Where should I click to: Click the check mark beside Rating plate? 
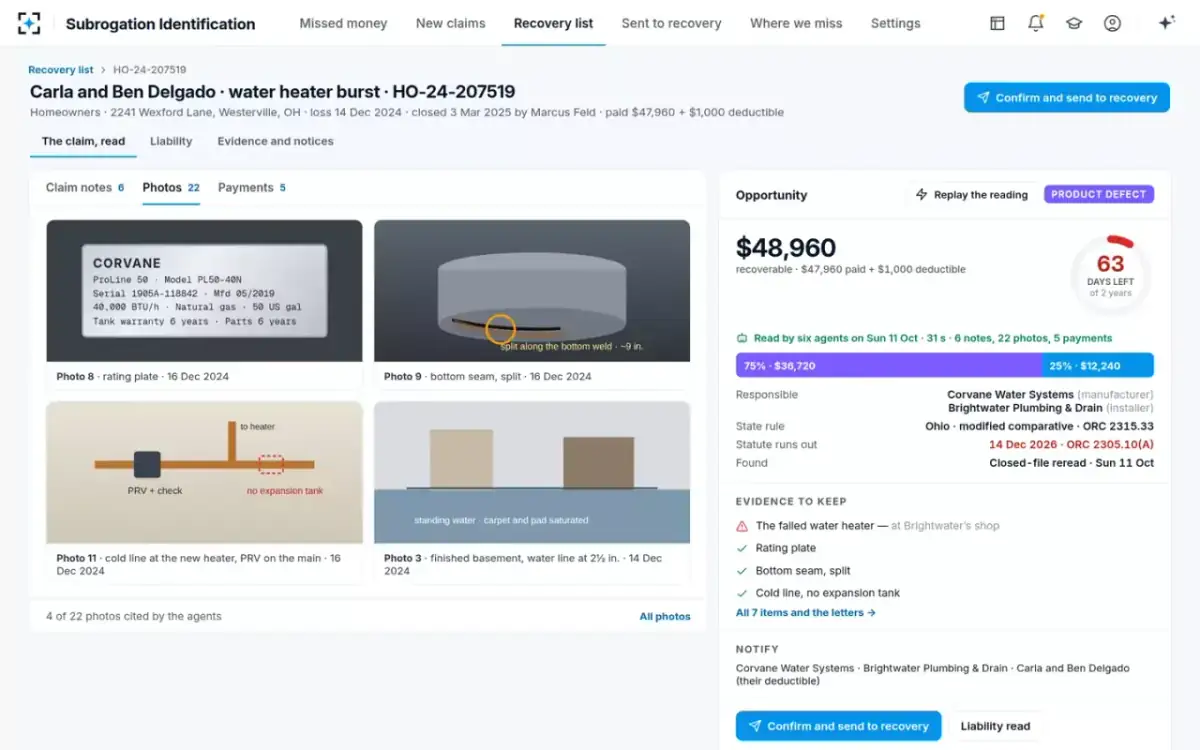click(x=742, y=548)
